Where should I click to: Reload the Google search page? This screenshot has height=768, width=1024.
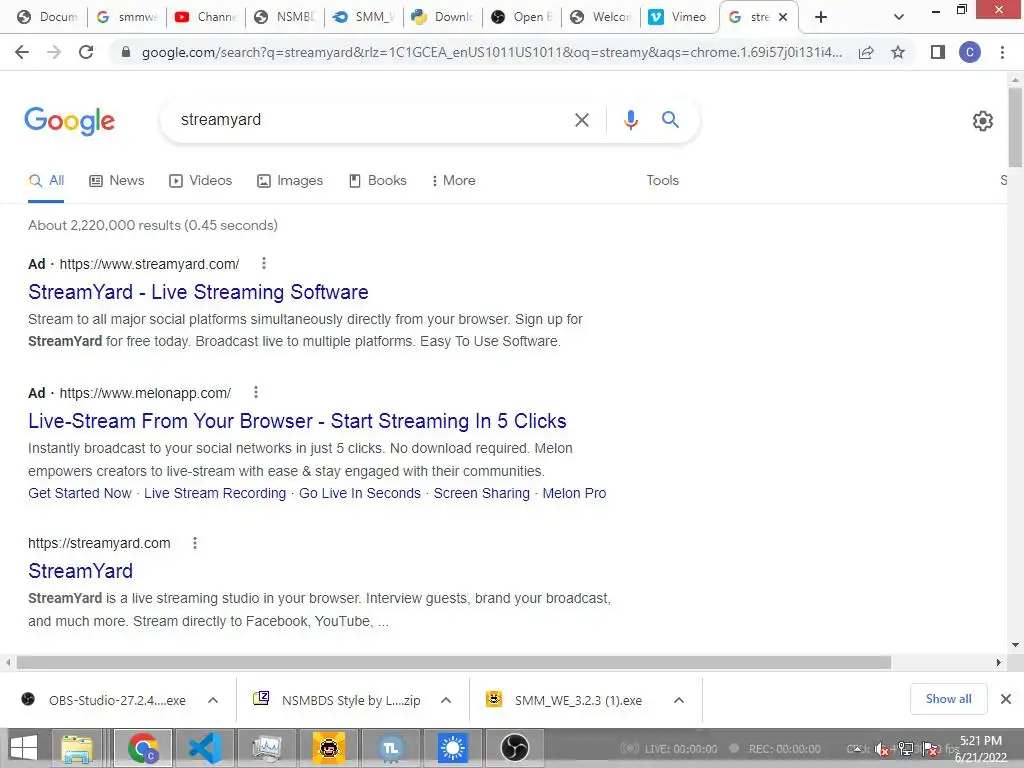point(86,52)
